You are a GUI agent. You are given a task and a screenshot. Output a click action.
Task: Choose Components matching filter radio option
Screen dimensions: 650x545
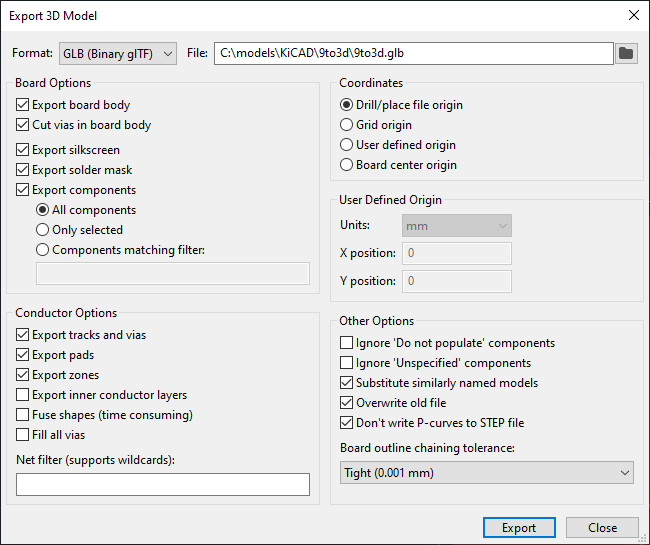tap(43, 250)
